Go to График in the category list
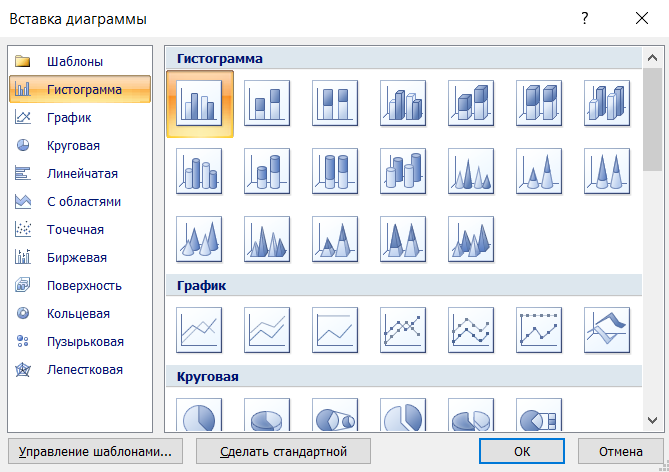669x472 pixels. (x=80, y=117)
